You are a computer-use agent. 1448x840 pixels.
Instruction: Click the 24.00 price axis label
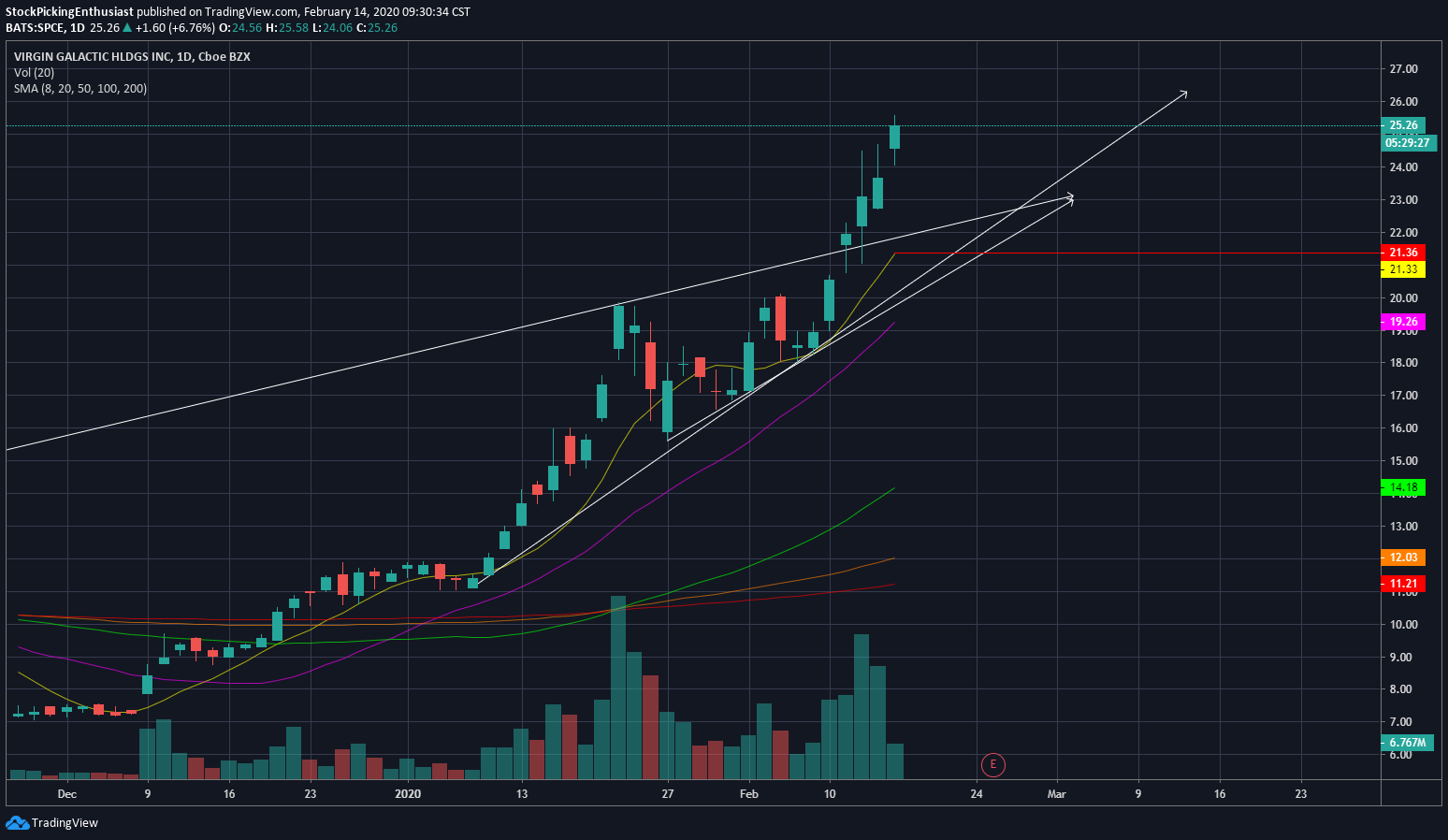pos(1403,167)
